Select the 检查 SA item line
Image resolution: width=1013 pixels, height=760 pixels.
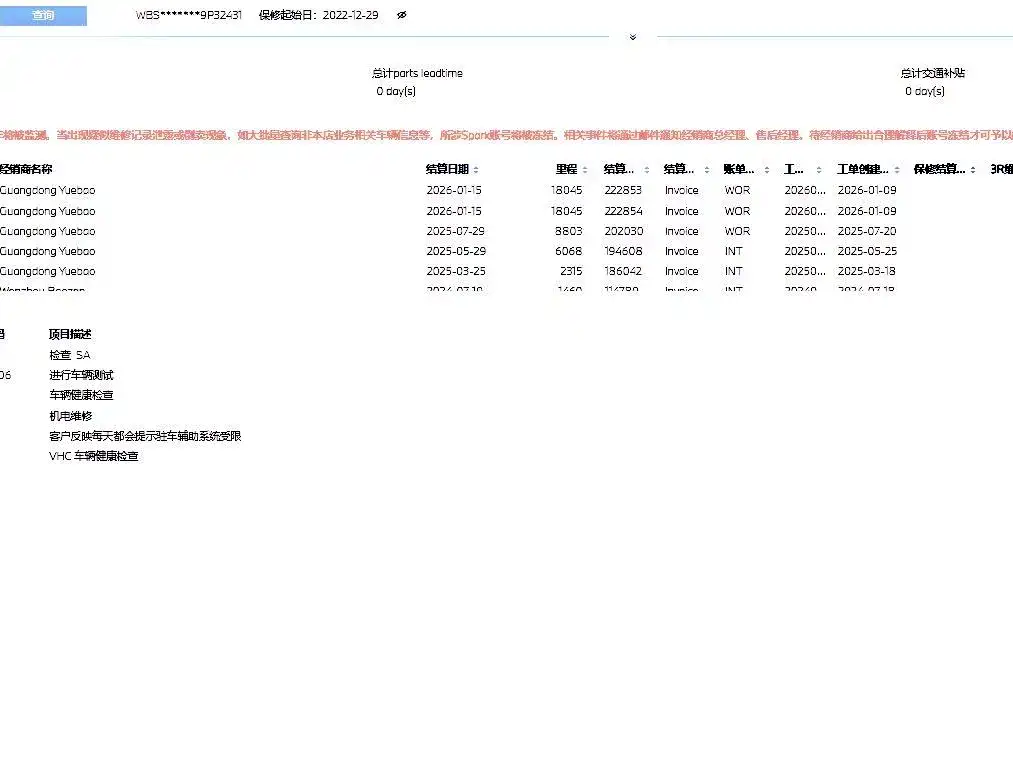point(70,355)
